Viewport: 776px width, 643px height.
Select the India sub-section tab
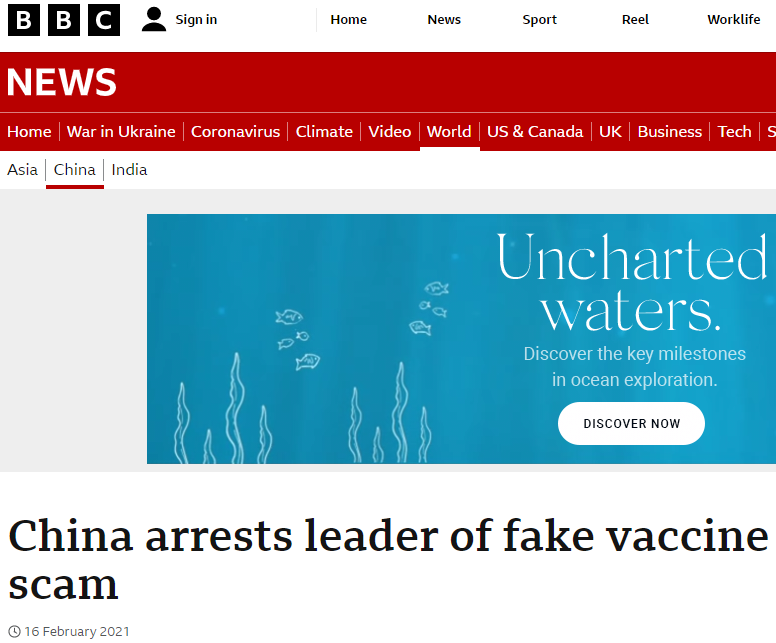click(129, 170)
